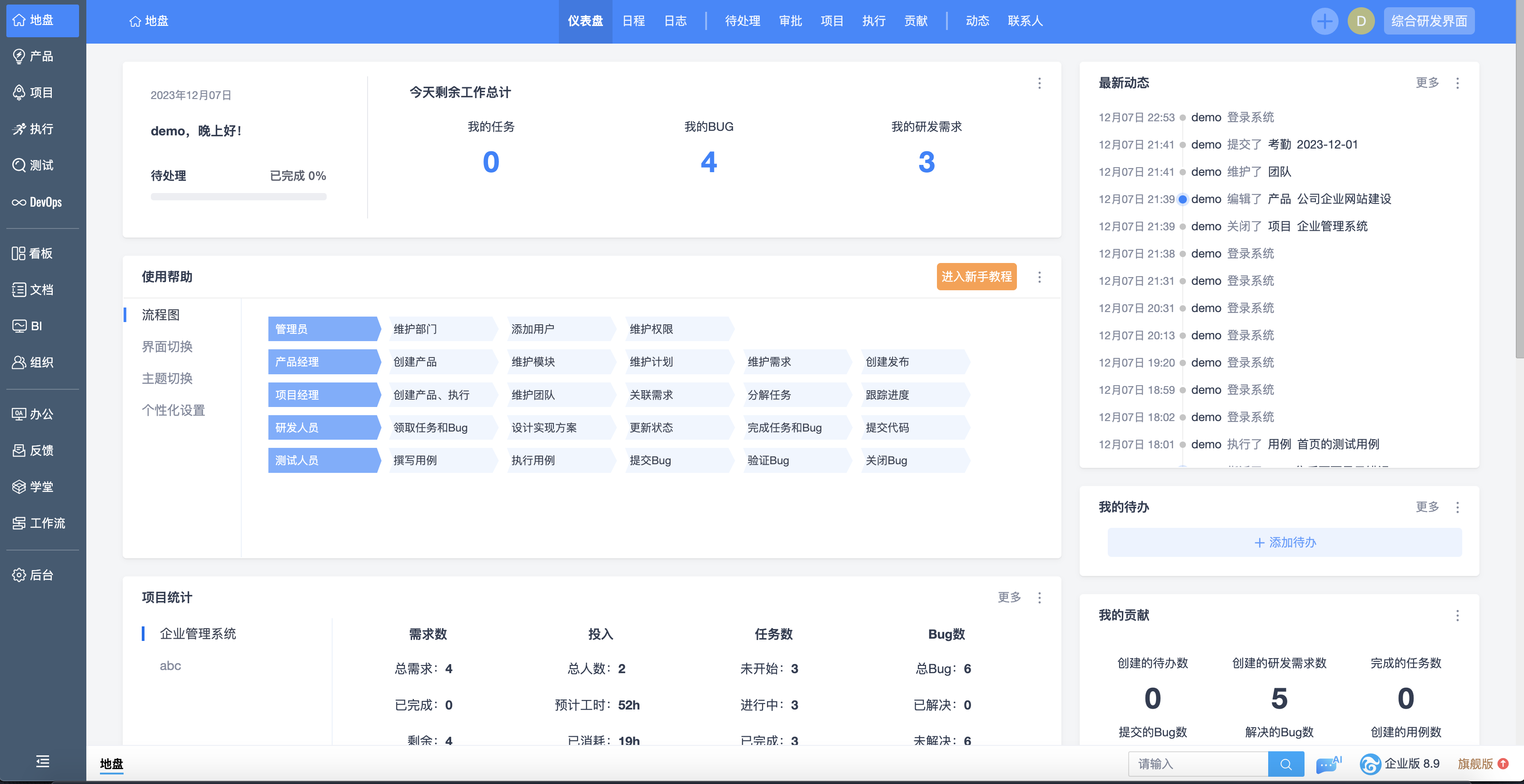Click the plus quick-create button
This screenshot has width=1524, height=784.
coord(1325,21)
